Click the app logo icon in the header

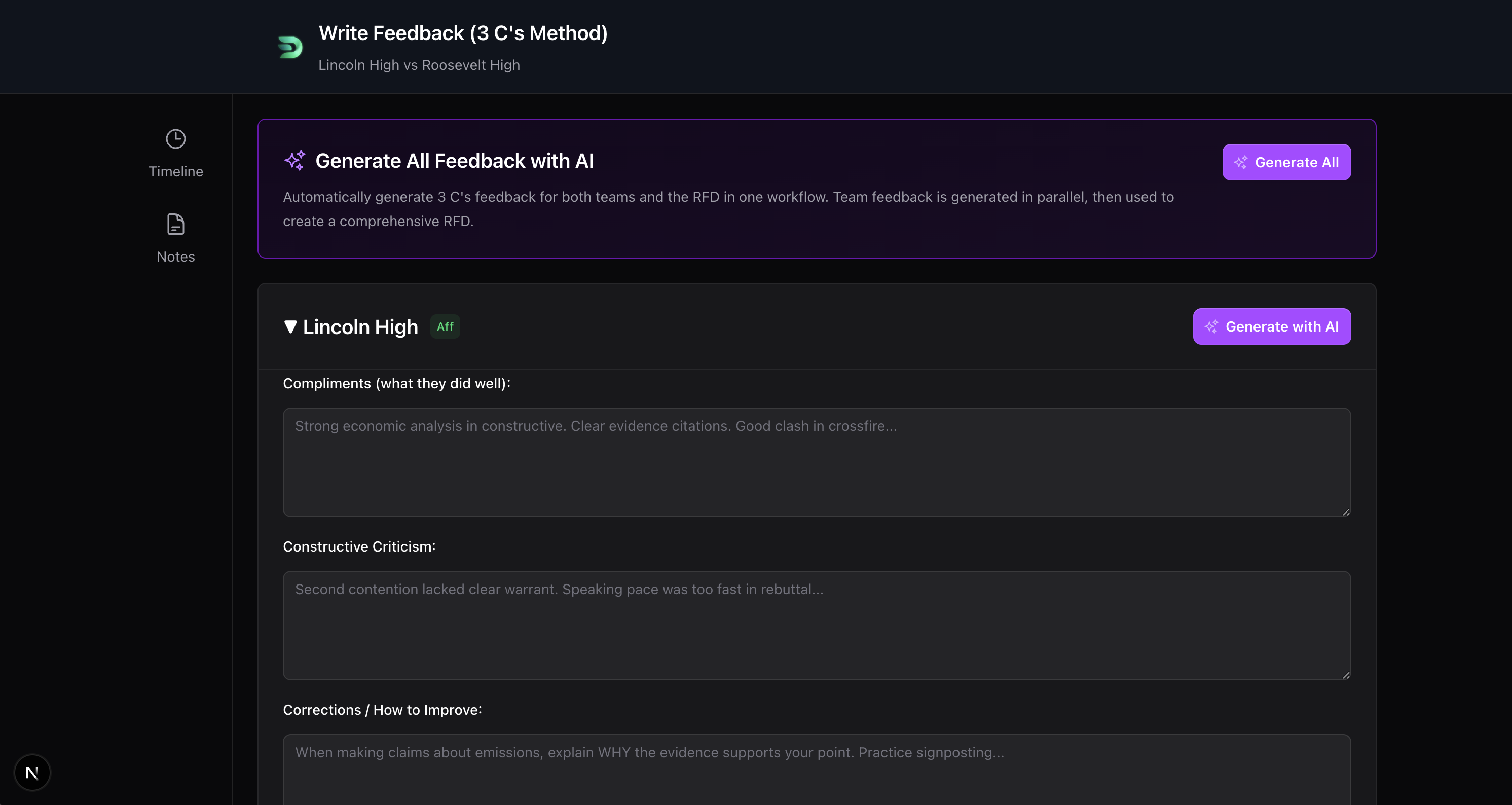click(290, 47)
